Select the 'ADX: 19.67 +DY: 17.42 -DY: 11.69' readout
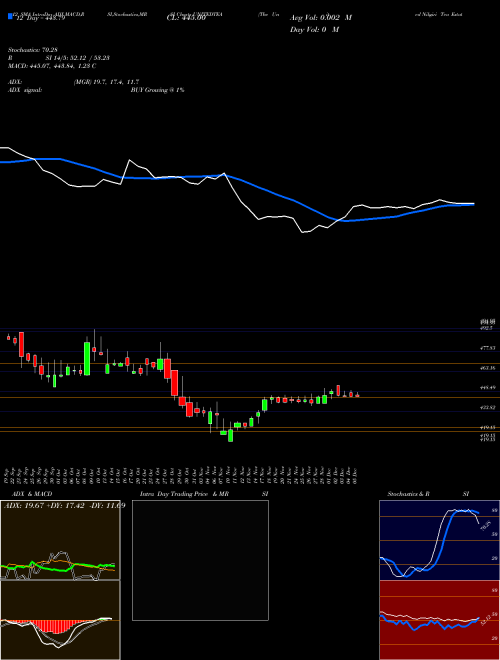500x660 pixels. [x=64, y=505]
